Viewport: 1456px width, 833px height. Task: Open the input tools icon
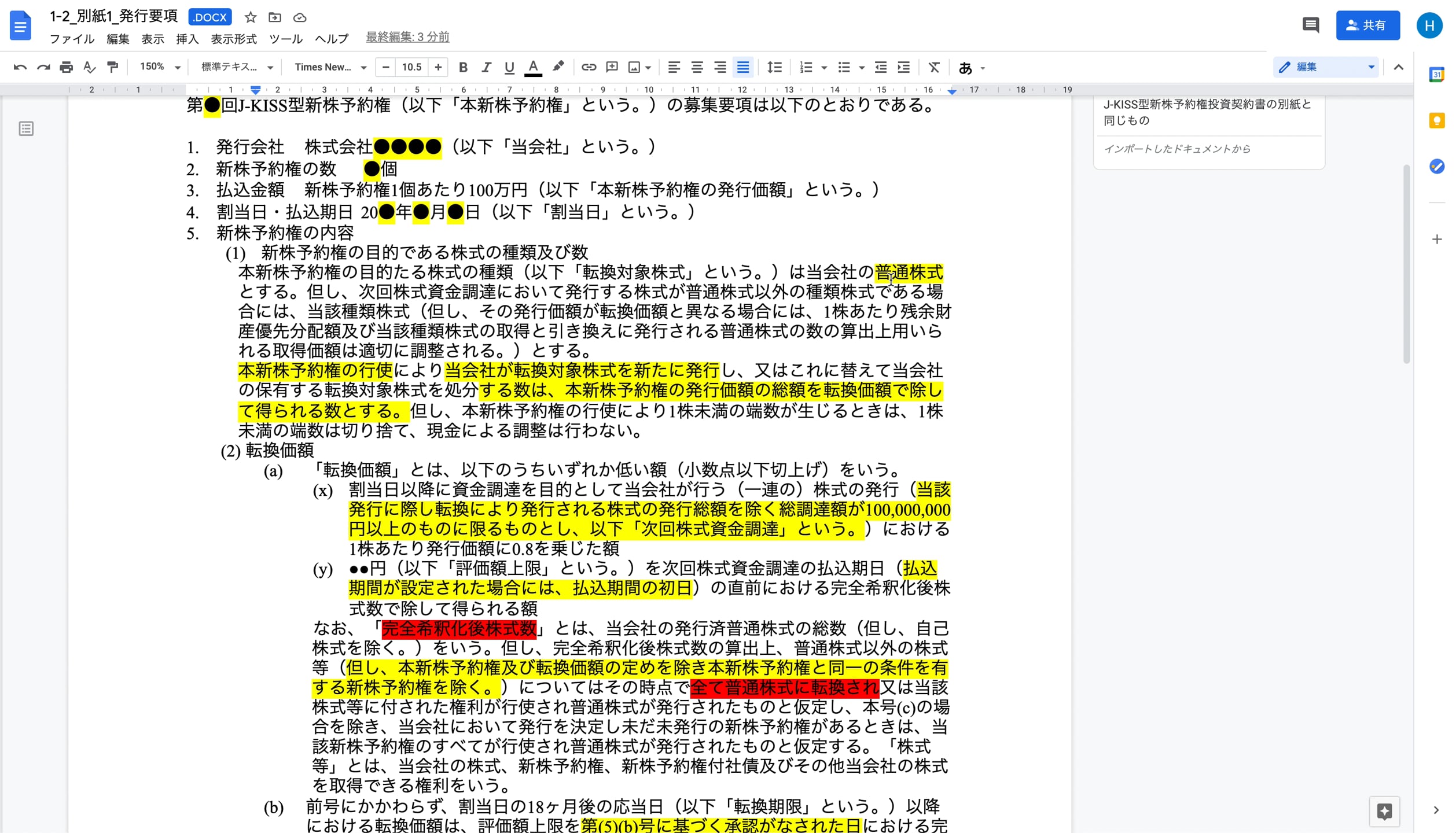click(965, 68)
